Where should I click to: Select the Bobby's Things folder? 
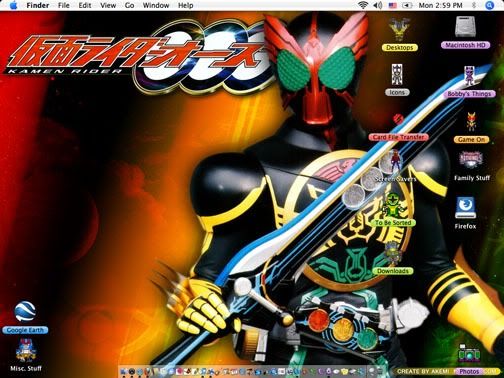pyautogui.click(x=469, y=76)
